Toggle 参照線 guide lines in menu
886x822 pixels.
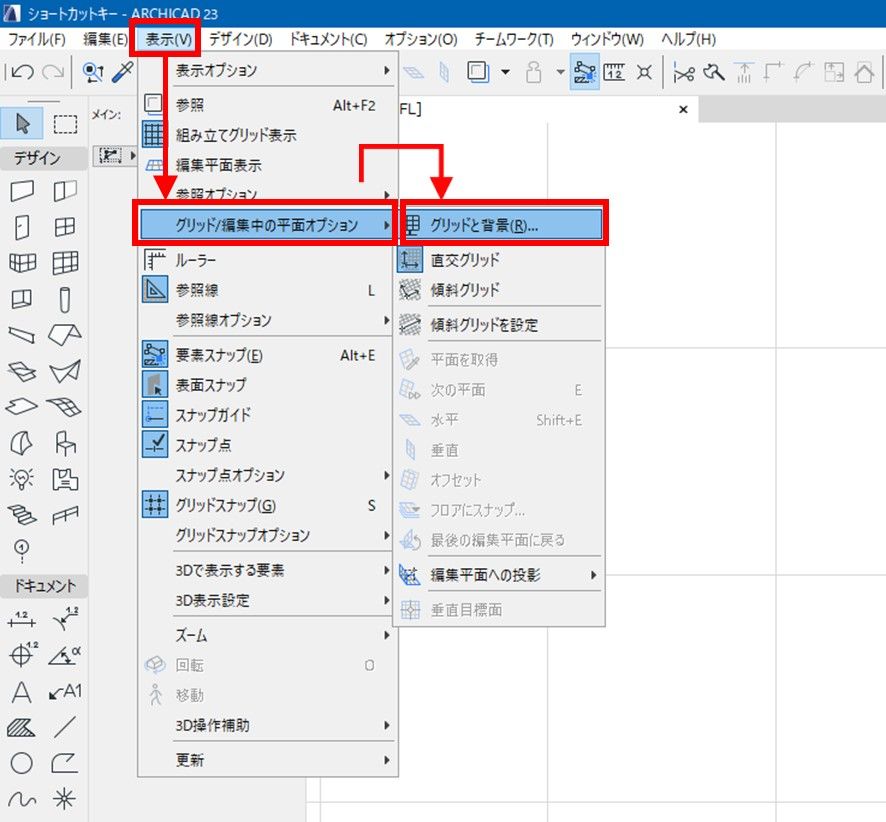click(x=268, y=290)
